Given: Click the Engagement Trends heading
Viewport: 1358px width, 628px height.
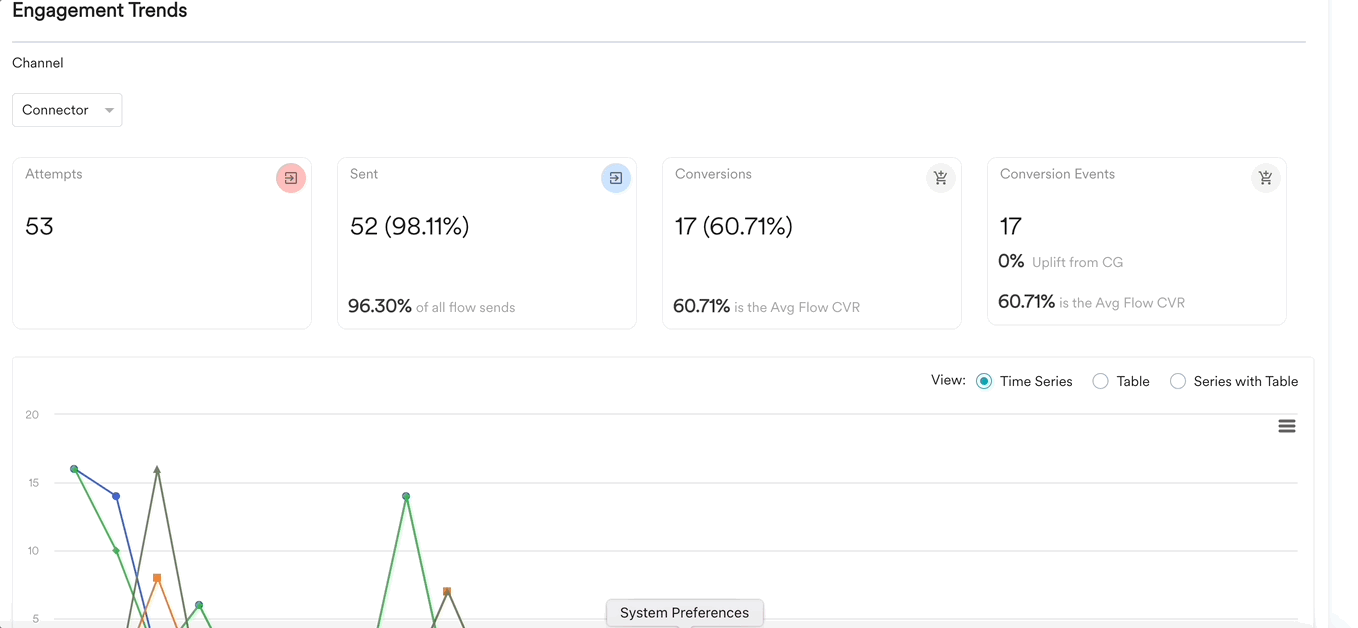Looking at the screenshot, I should point(99,11).
